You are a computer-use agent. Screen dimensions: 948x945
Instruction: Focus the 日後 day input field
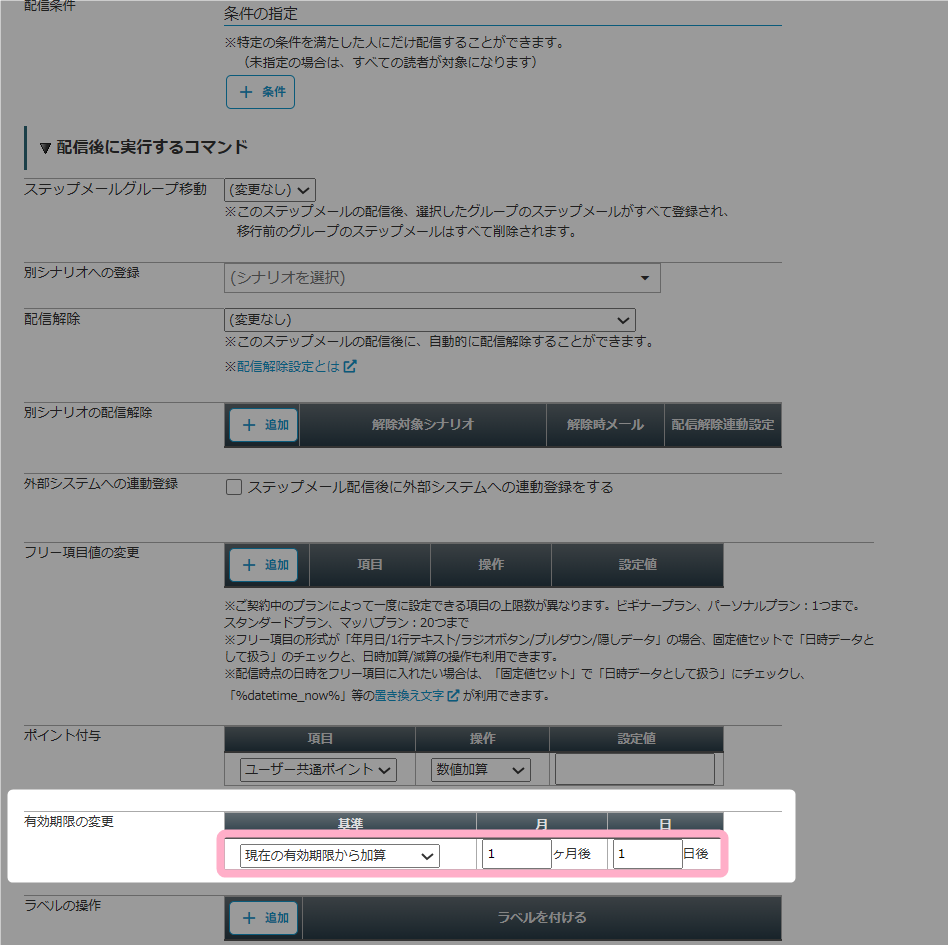[647, 854]
